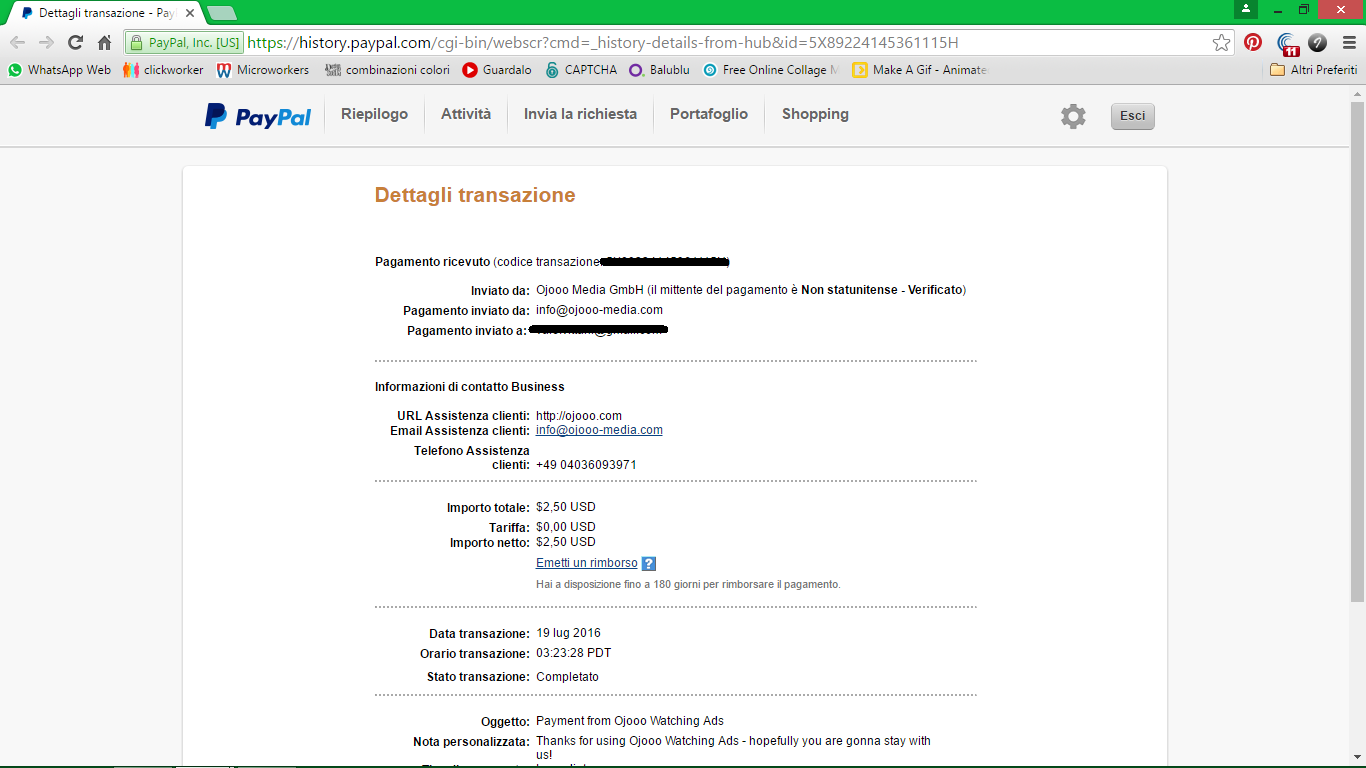This screenshot has width=1366, height=768.
Task: Open Make A Gif bookmark
Action: pos(920,70)
